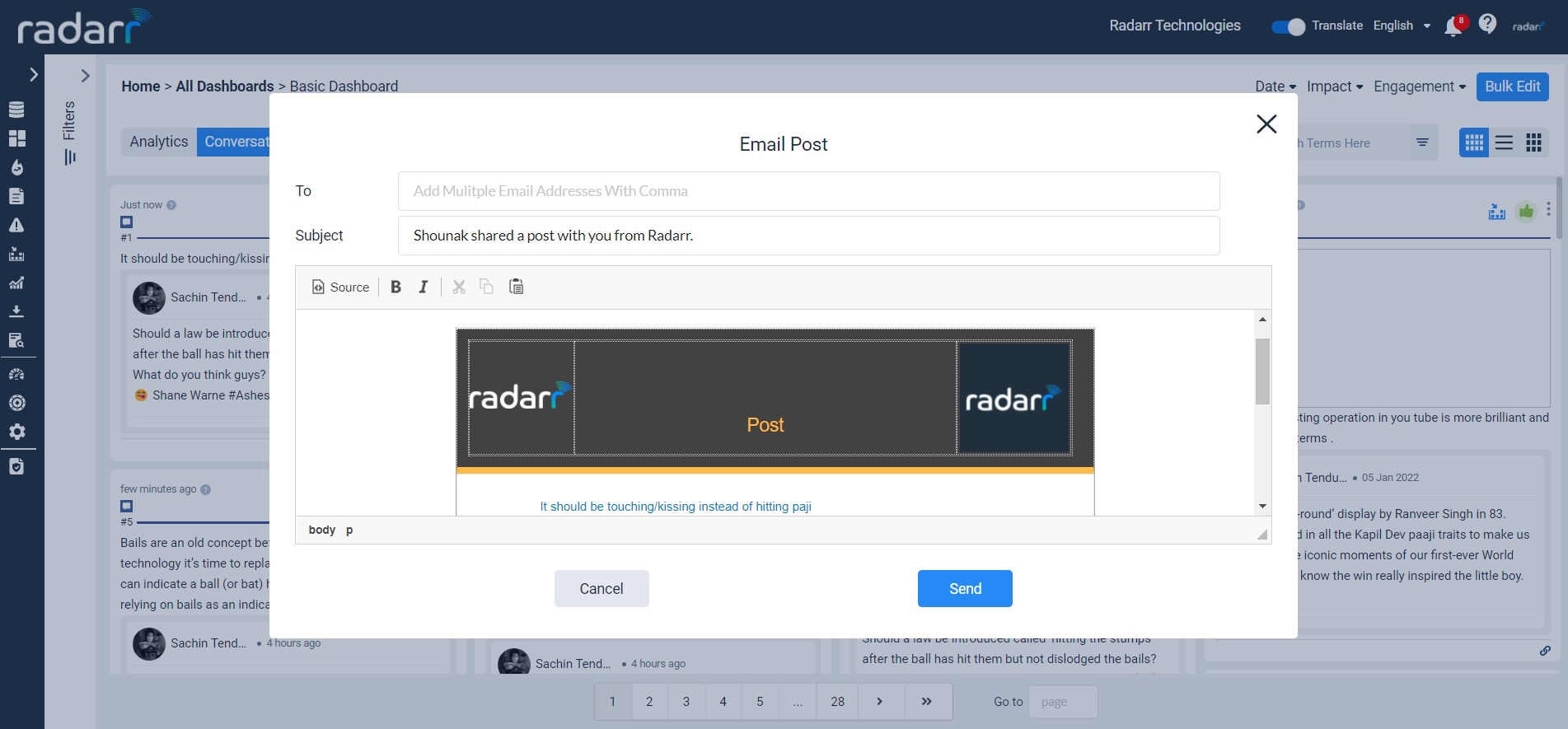The image size is (1568, 729).
Task: Click the All Dashboards breadcrumb
Action: [x=225, y=86]
